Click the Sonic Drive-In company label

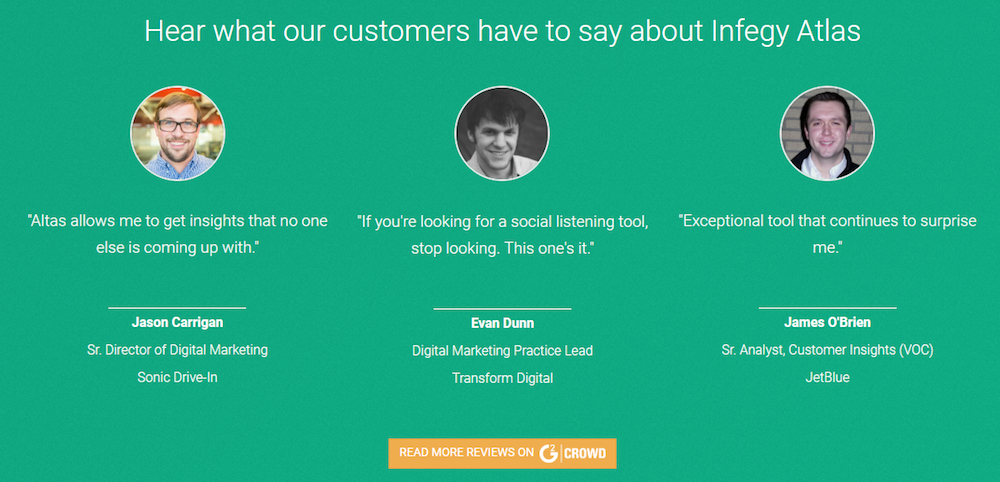coord(177,377)
